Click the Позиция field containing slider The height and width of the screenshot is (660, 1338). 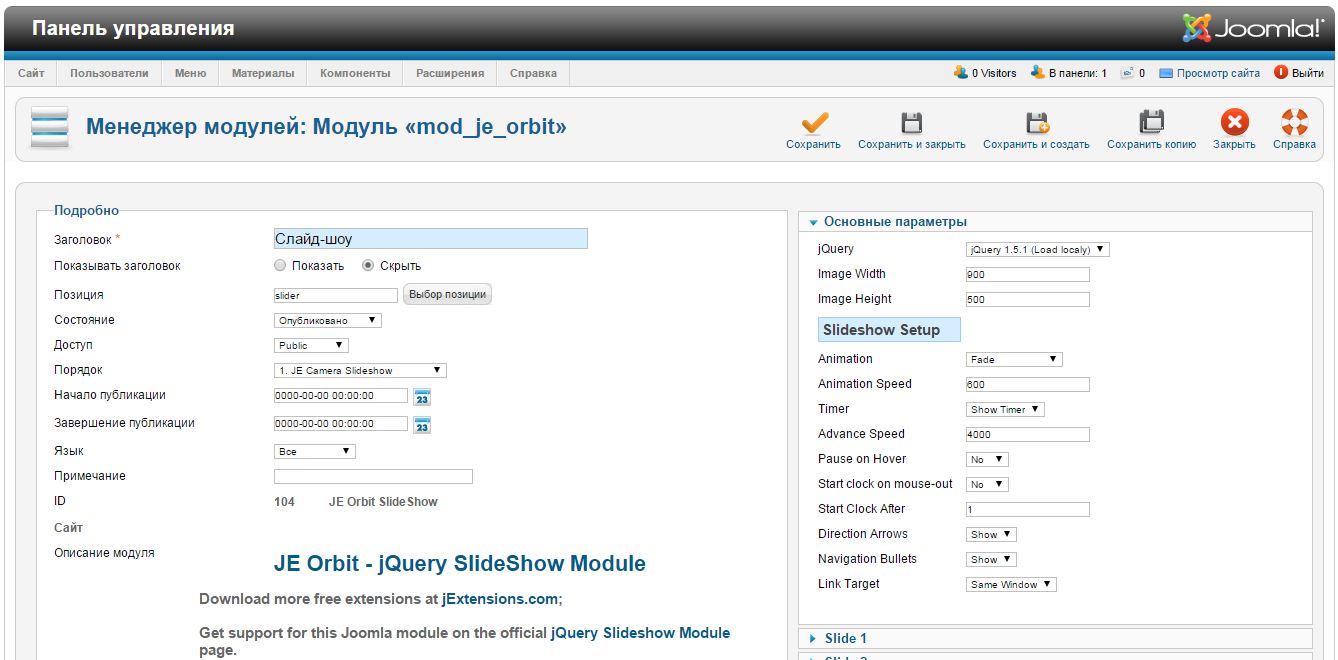click(336, 296)
